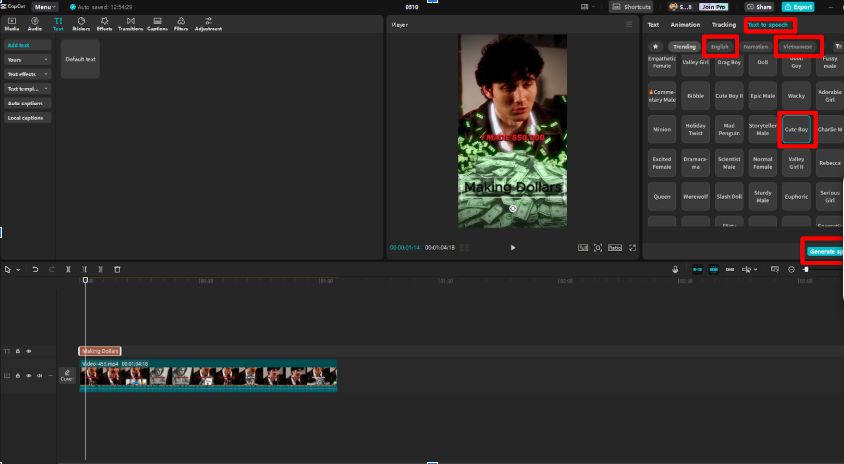
Task: Click the Add text button
Action: click(x=27, y=45)
